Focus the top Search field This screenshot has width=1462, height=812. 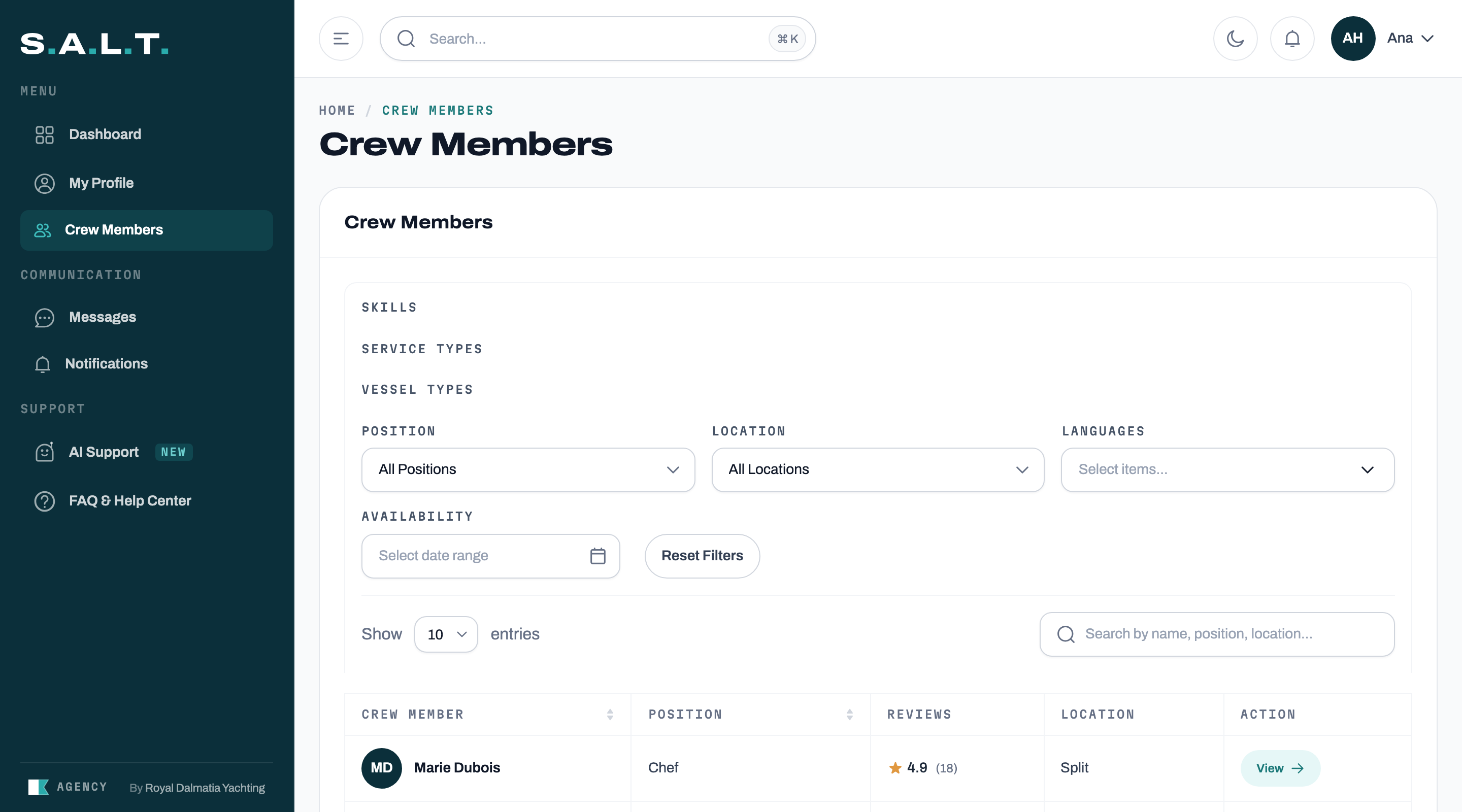pyautogui.click(x=597, y=39)
